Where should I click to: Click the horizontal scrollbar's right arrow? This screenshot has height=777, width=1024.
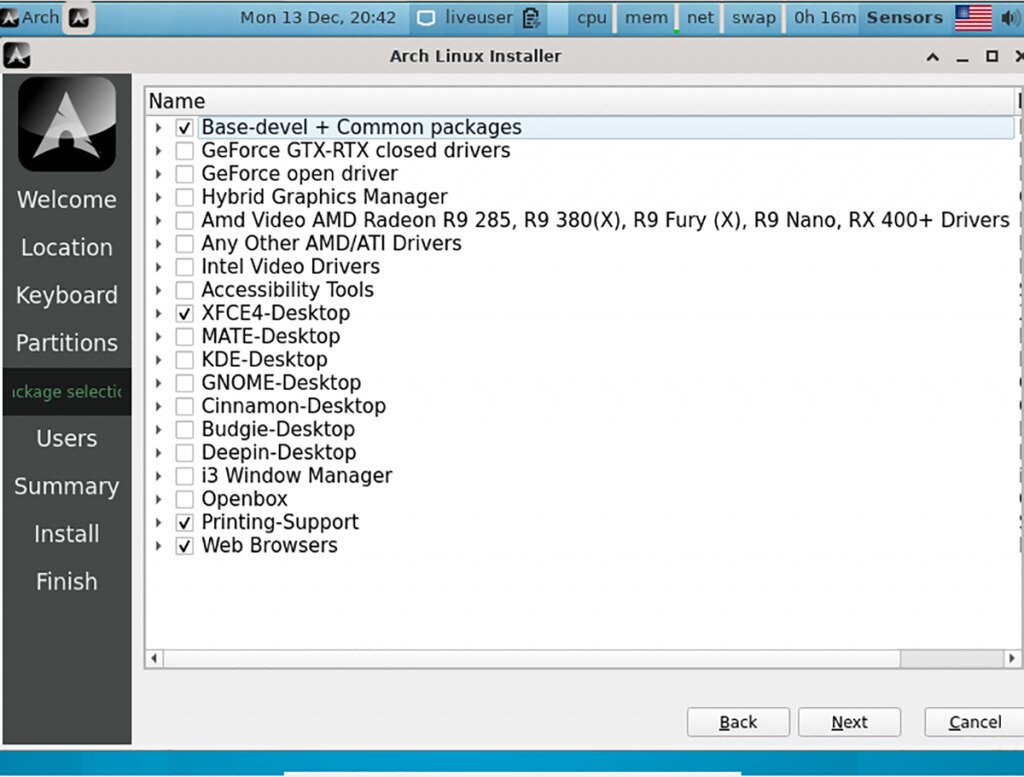(1012, 658)
